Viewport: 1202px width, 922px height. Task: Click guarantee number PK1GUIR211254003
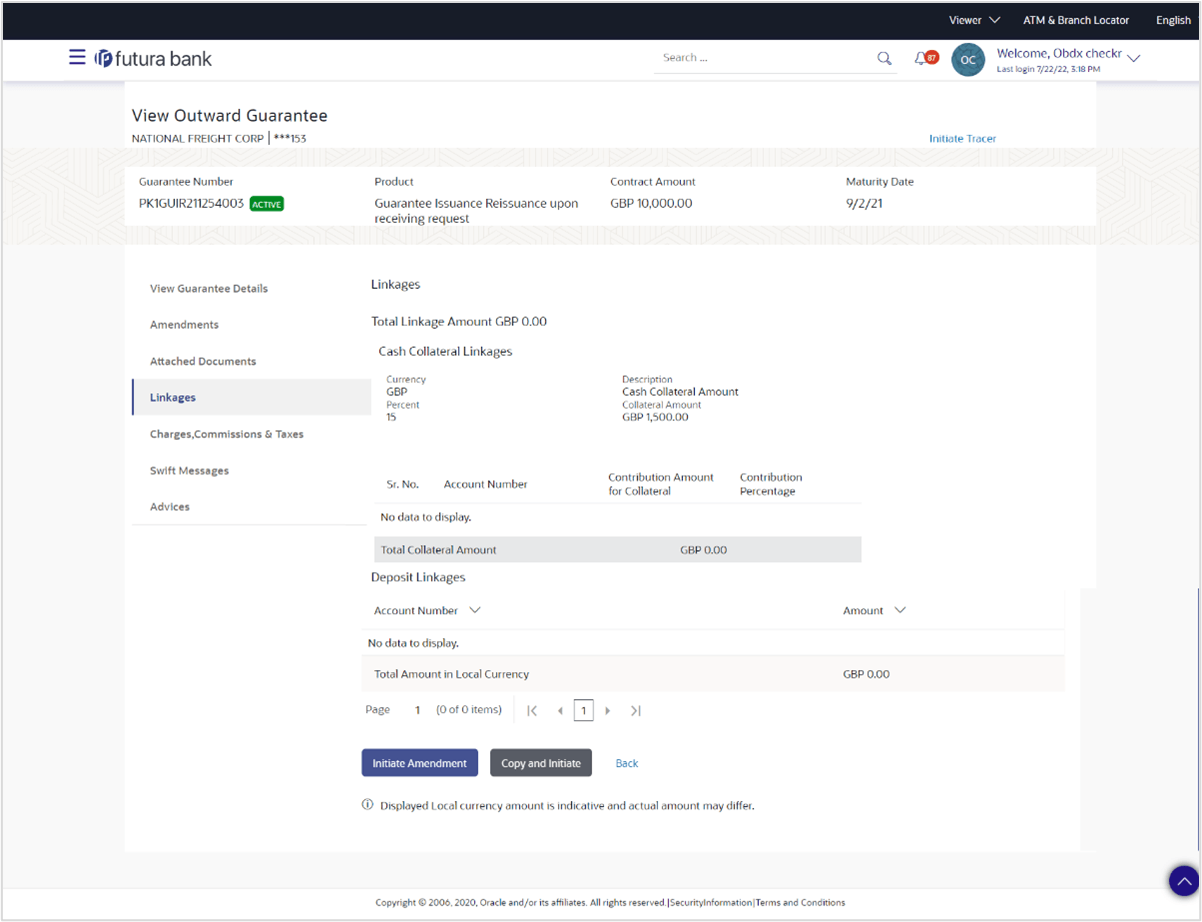(191, 203)
